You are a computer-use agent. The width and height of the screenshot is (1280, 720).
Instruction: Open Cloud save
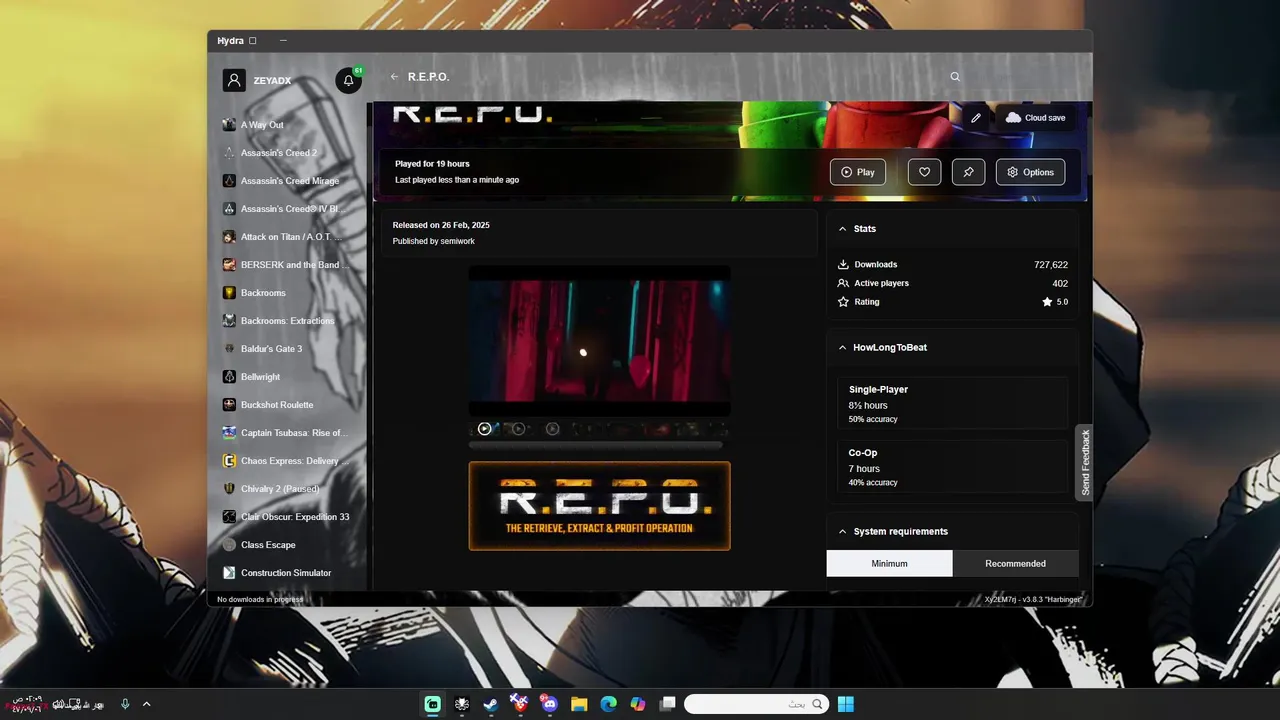coord(1035,118)
